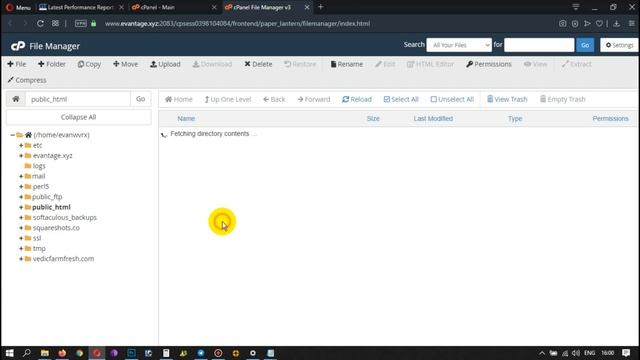Expand the softaculous_backups folder
Screen dimensions: 640x360
click(21, 218)
